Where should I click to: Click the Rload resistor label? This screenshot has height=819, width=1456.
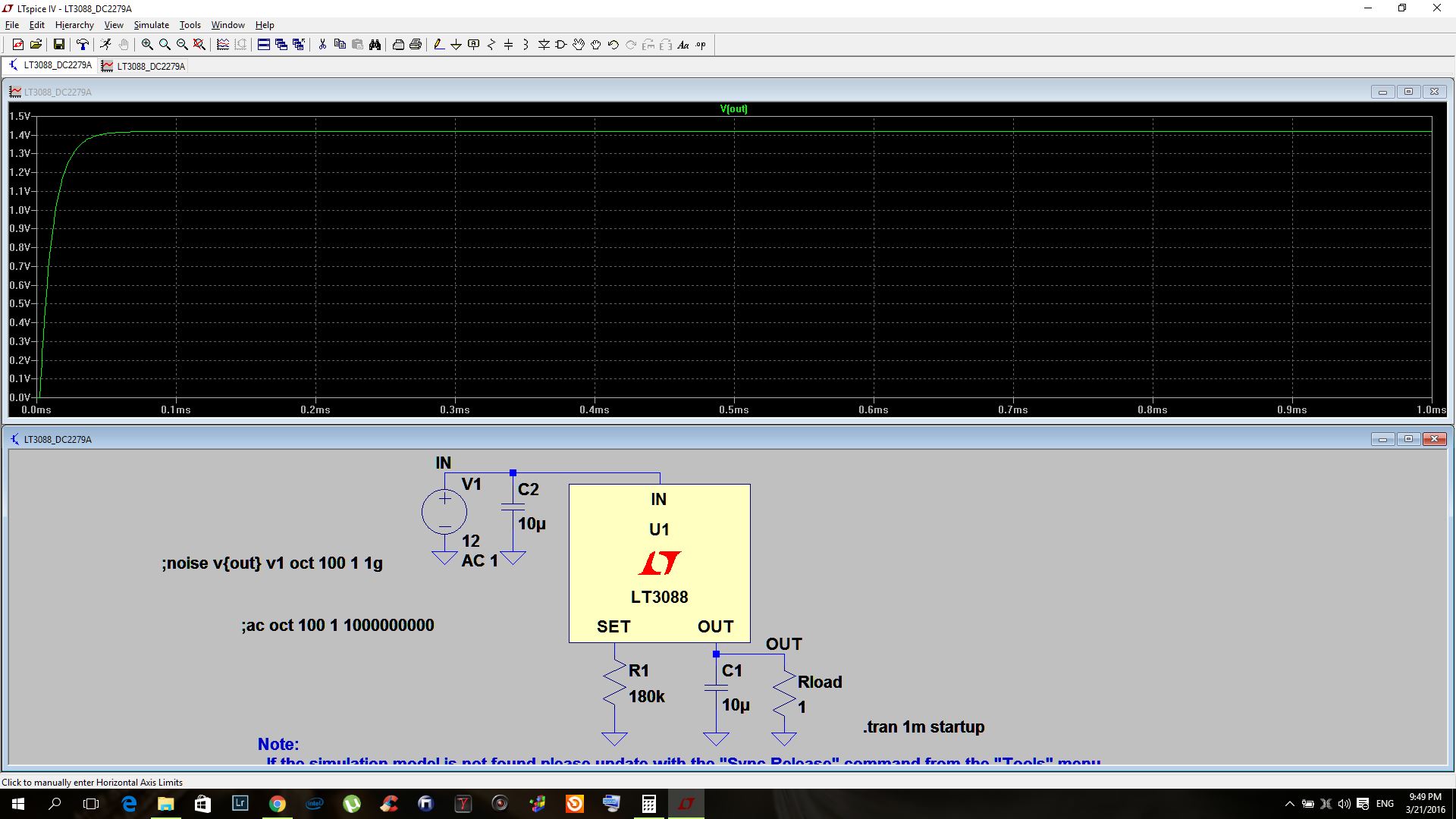820,682
